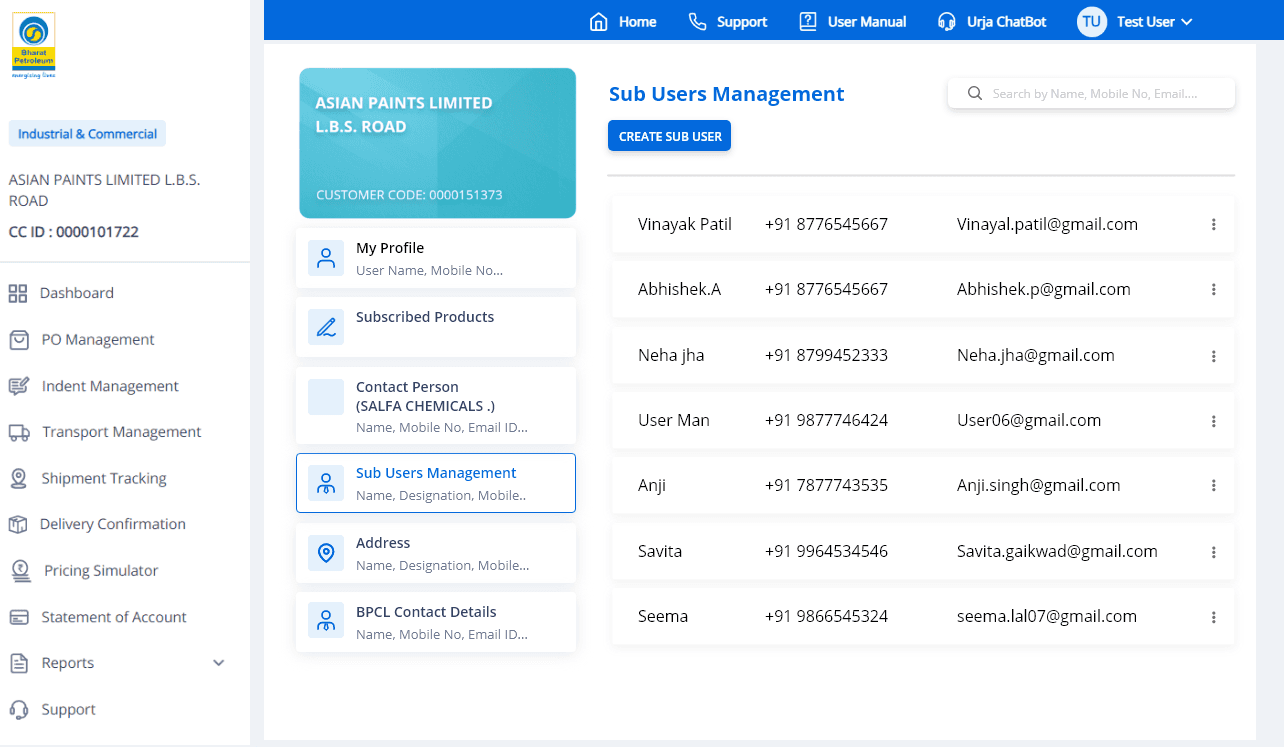Viewport: 1284px width, 747px height.
Task: Open options menu for User Man
Action: tap(1213, 421)
